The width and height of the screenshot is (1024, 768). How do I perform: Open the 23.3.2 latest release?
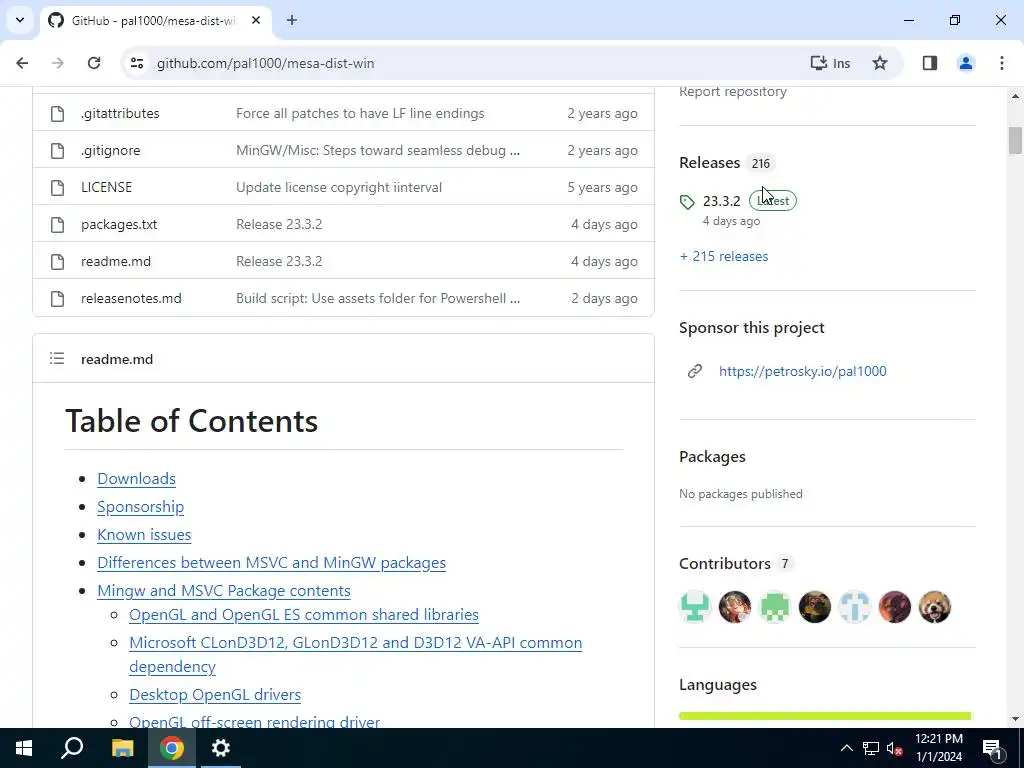pyautogui.click(x=721, y=201)
